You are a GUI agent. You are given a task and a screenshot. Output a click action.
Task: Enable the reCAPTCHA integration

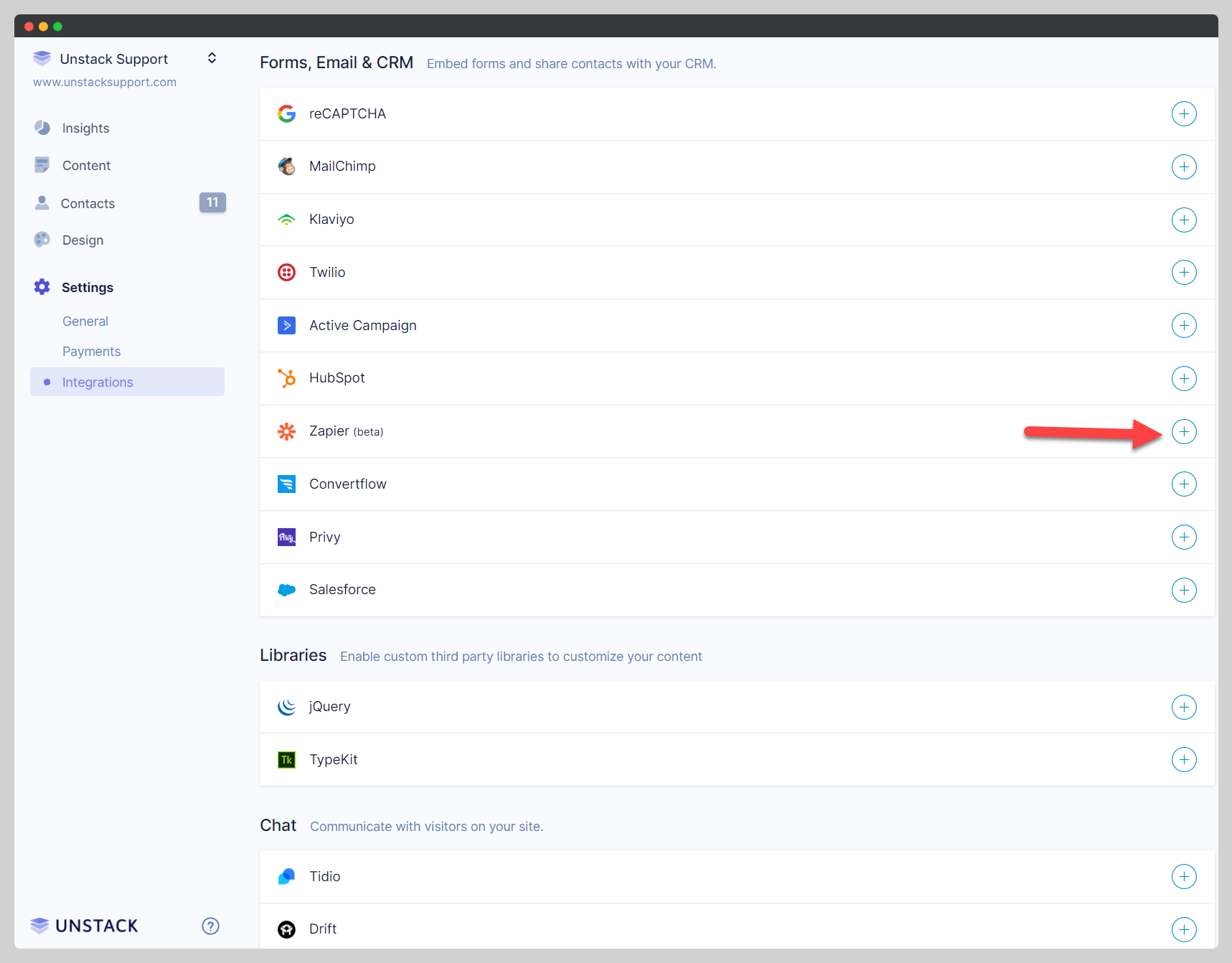click(x=1184, y=113)
